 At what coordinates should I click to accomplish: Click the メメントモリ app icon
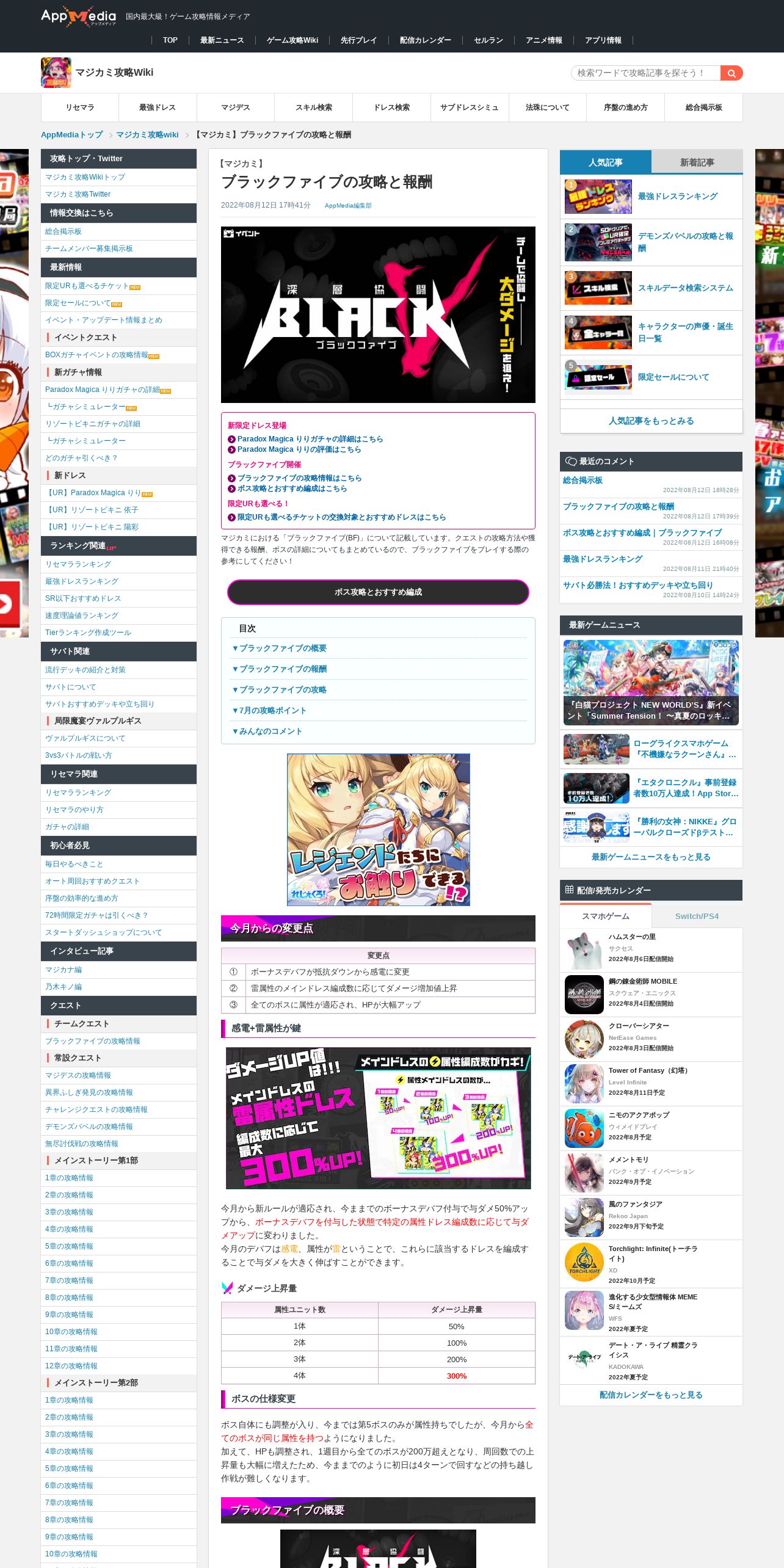coord(584,1173)
